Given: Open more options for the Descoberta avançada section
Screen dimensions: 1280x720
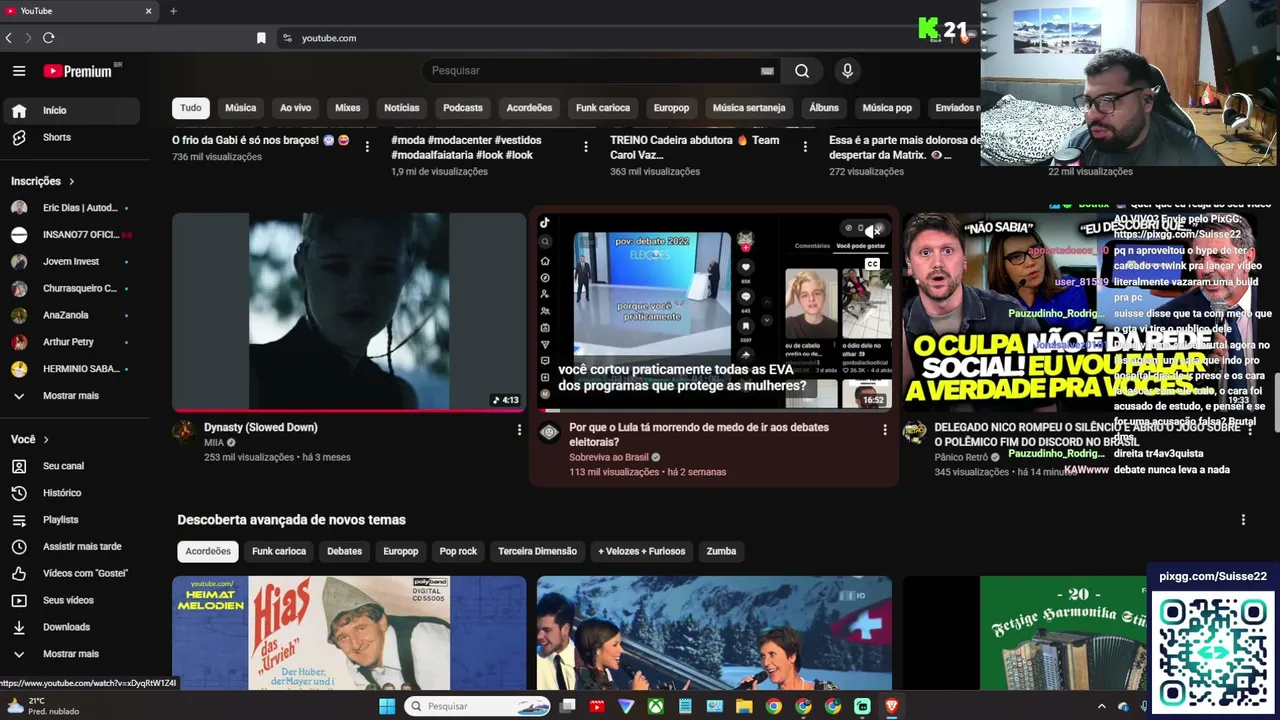Looking at the screenshot, I should pos(1243,520).
